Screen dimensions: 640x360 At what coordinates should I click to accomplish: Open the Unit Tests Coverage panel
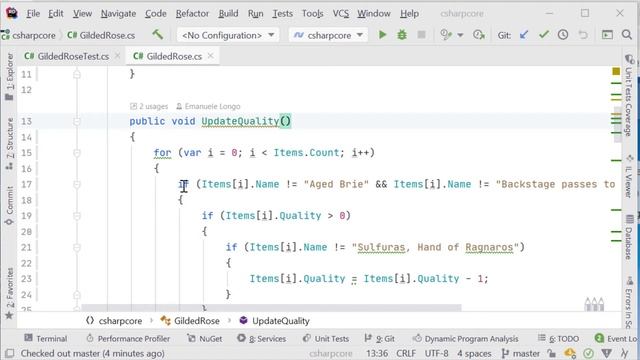[x=629, y=96]
